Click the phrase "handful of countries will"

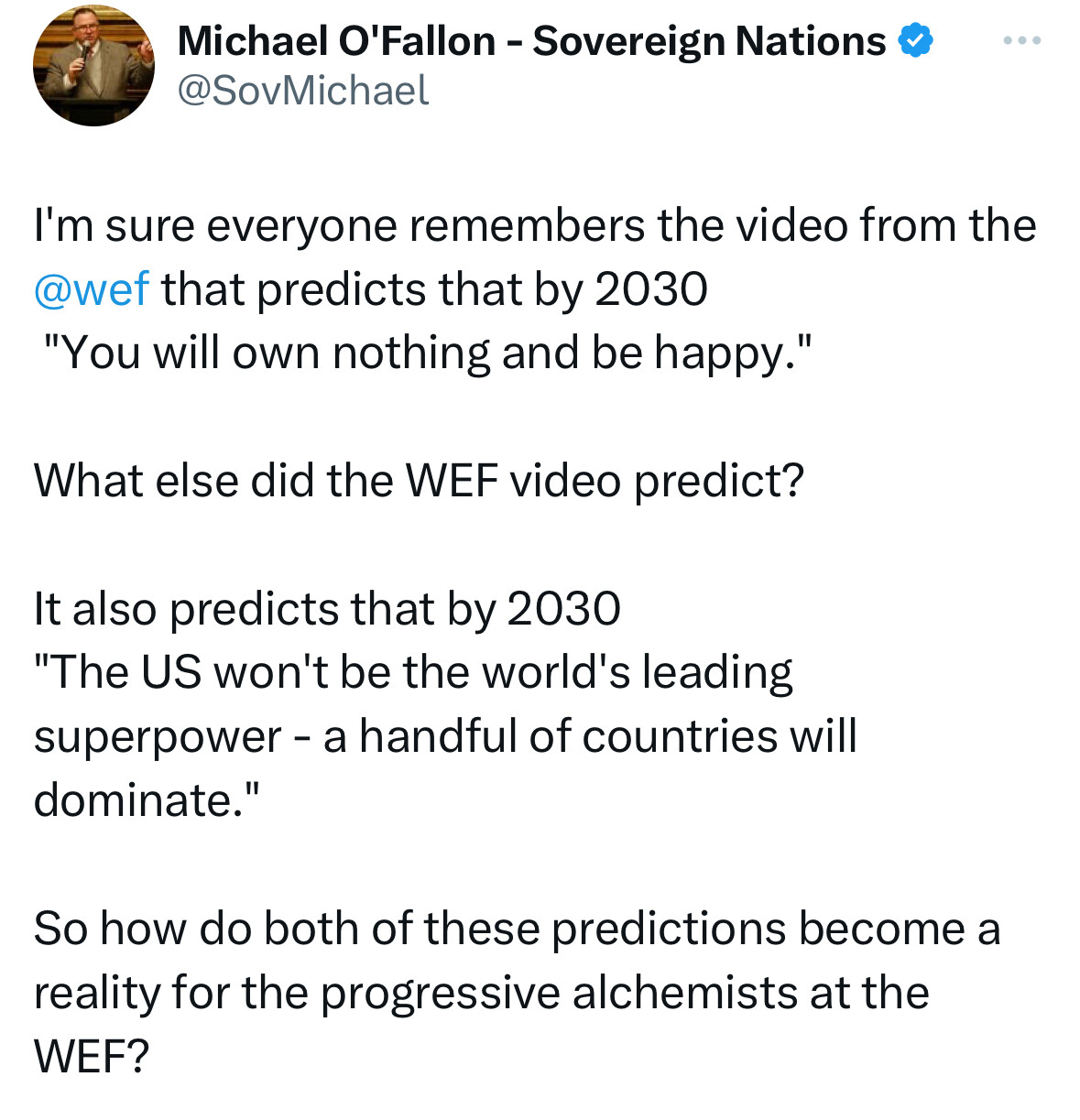608,736
